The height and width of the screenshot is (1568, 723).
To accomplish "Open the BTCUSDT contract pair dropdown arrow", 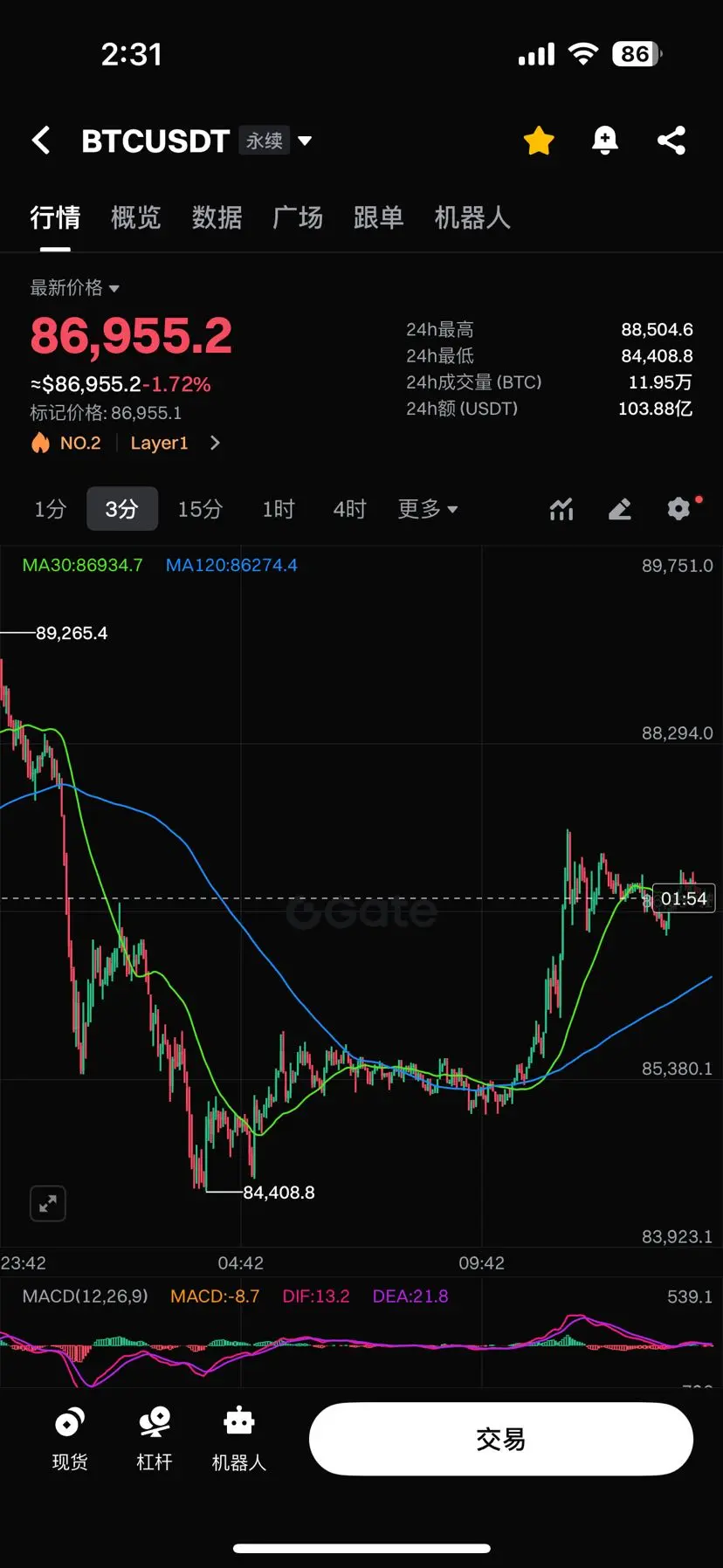I will point(305,141).
